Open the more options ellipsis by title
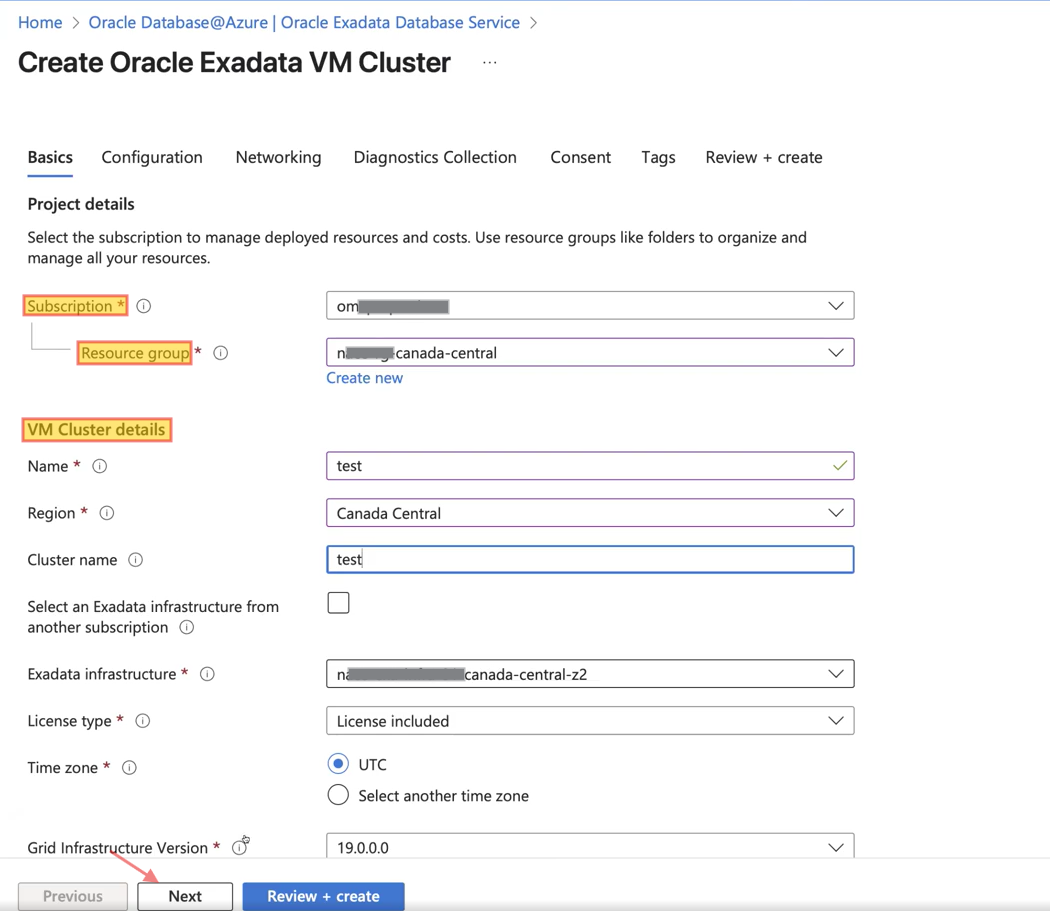 (x=489, y=62)
